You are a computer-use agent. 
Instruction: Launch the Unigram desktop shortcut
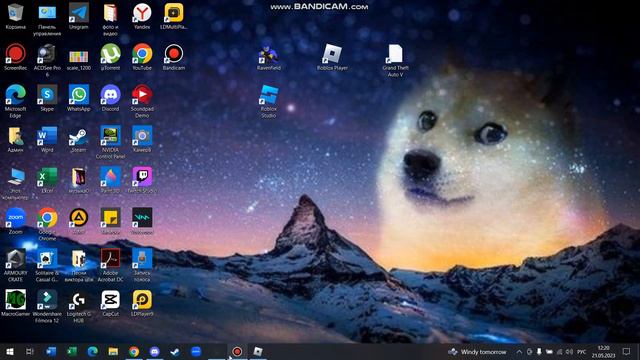[78, 17]
